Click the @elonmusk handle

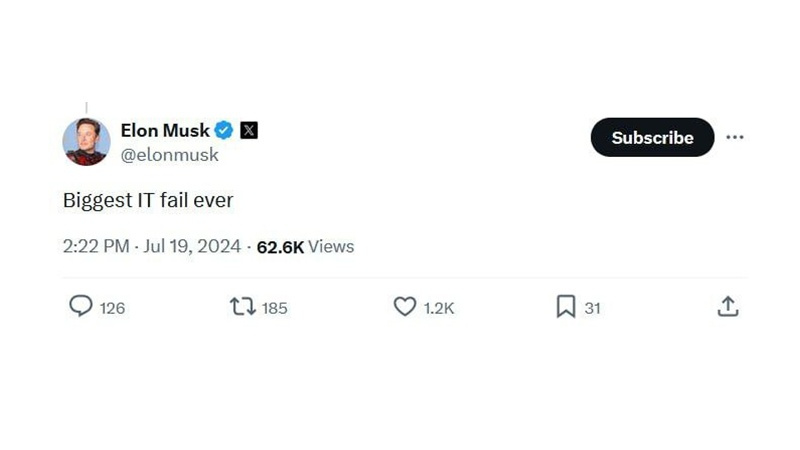[x=169, y=155]
